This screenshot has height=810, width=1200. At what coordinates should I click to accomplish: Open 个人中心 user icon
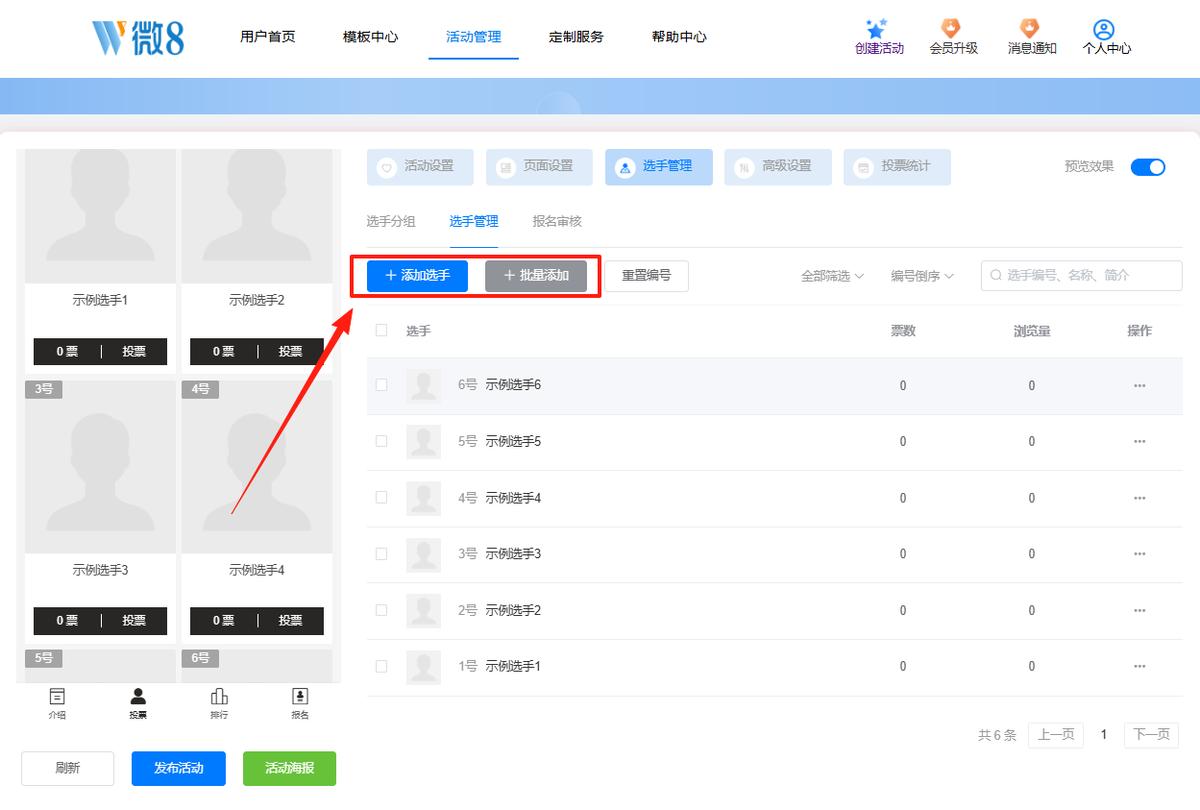pyautogui.click(x=1105, y=29)
